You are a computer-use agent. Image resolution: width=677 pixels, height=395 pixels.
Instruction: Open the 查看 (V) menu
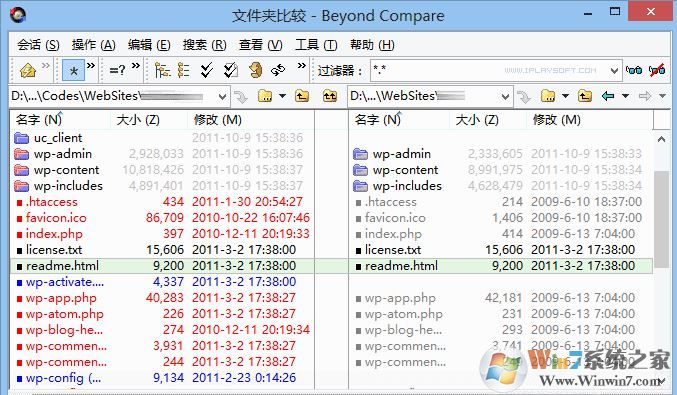pos(260,45)
